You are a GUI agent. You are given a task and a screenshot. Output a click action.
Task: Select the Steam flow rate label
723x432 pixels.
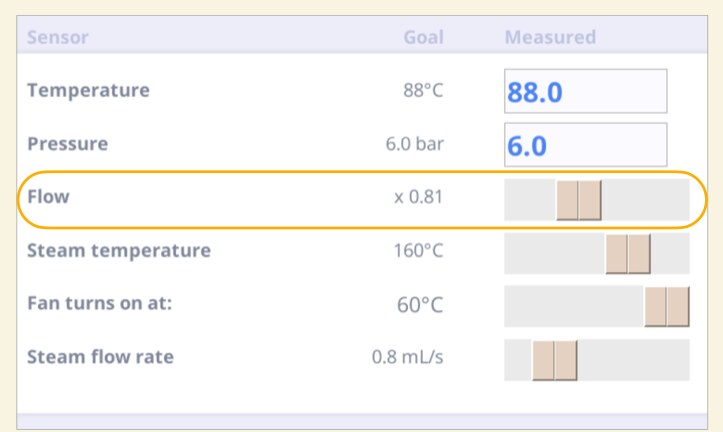click(101, 357)
